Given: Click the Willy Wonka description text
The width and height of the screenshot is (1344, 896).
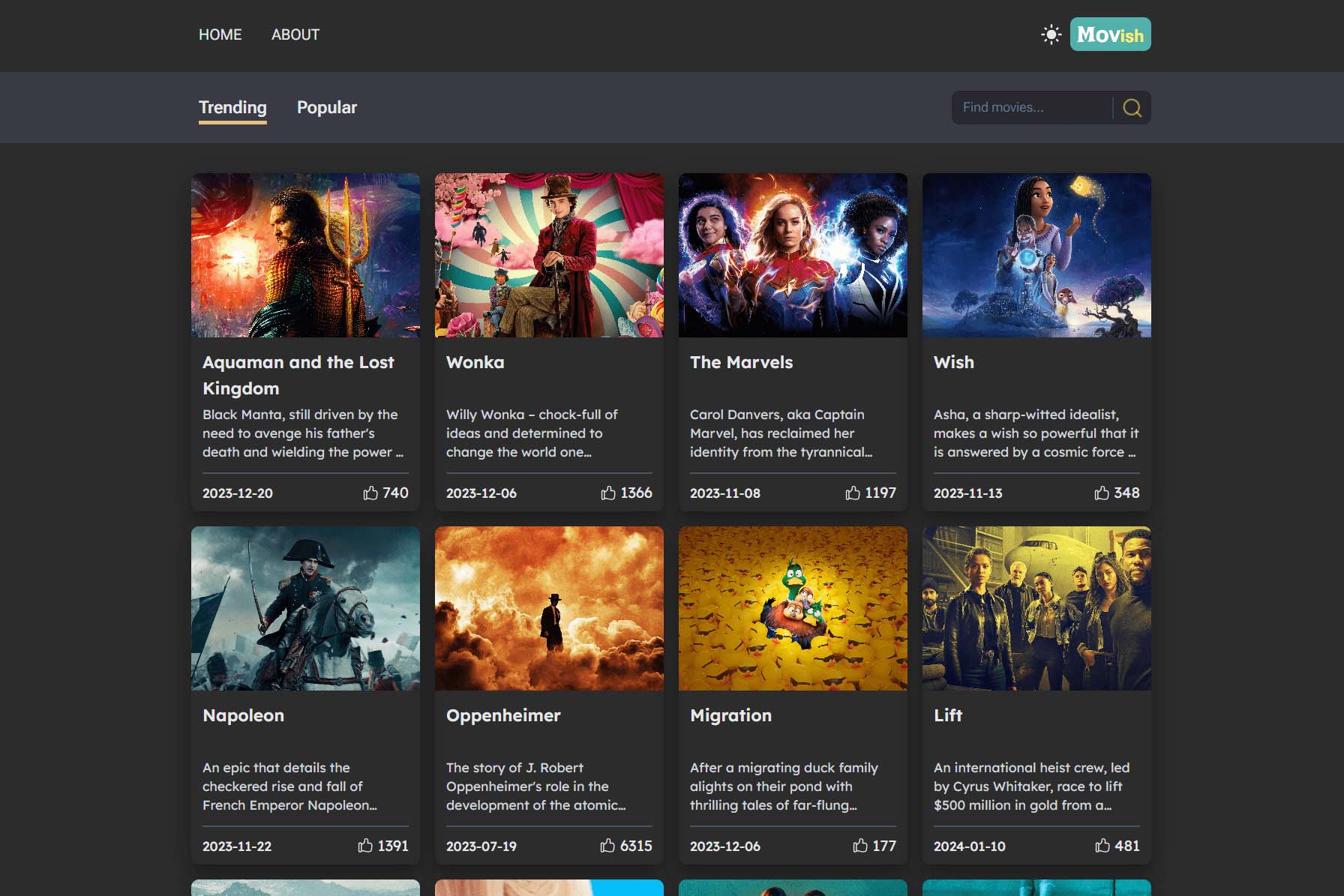Looking at the screenshot, I should tap(532, 433).
